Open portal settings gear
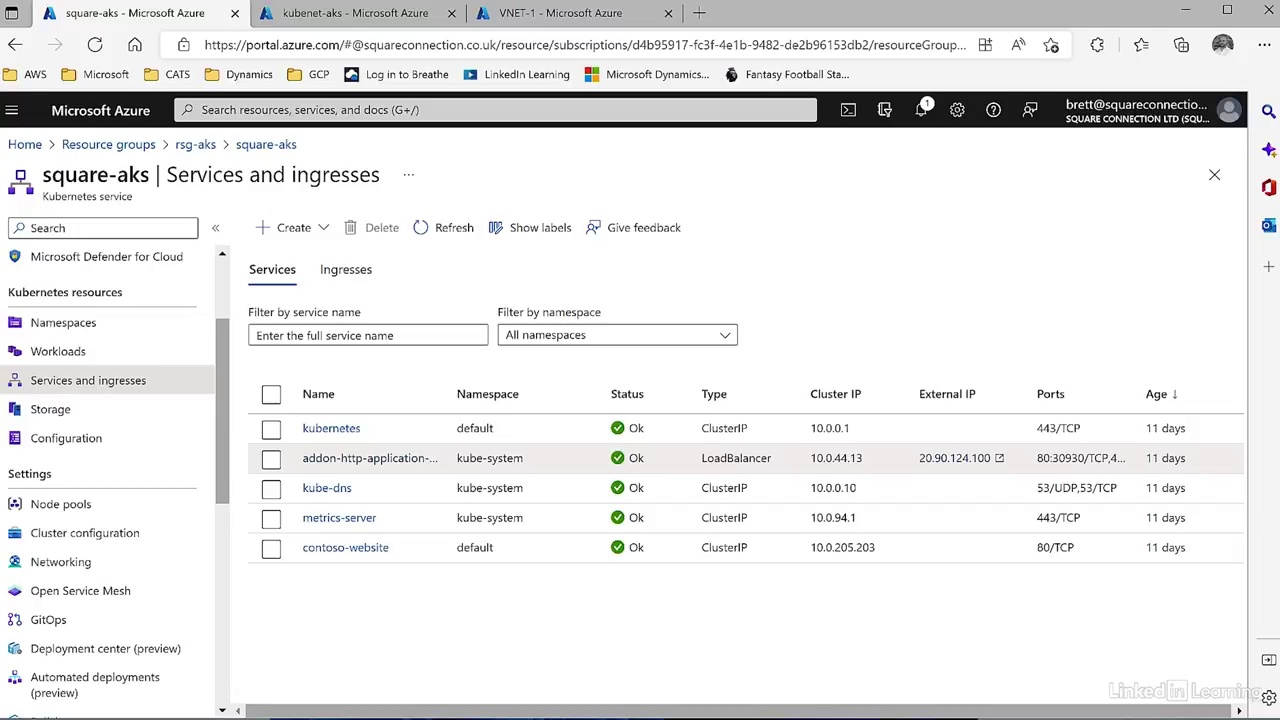The width and height of the screenshot is (1280, 720). click(x=957, y=110)
